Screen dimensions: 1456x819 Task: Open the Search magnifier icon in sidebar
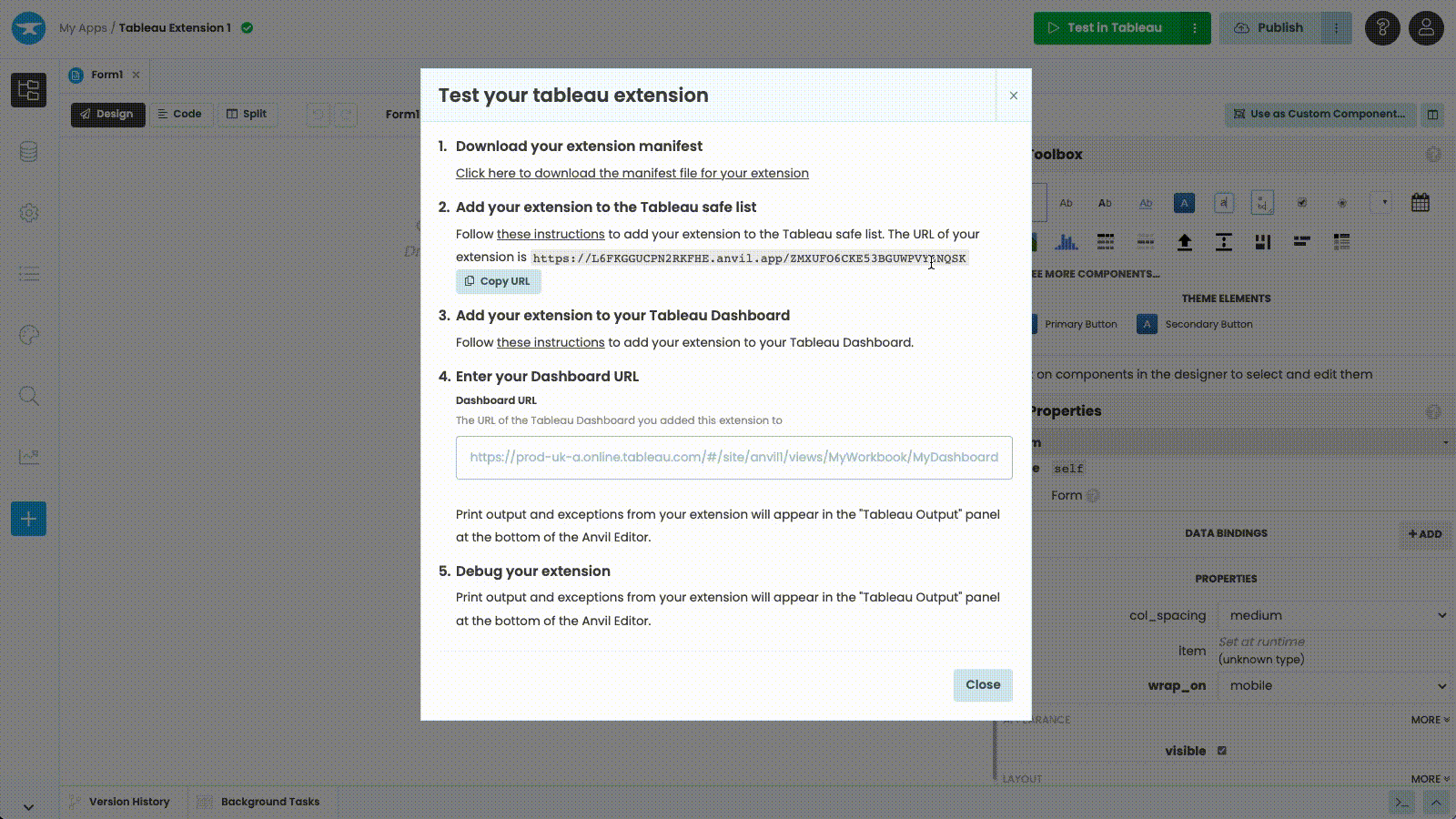coord(29,396)
